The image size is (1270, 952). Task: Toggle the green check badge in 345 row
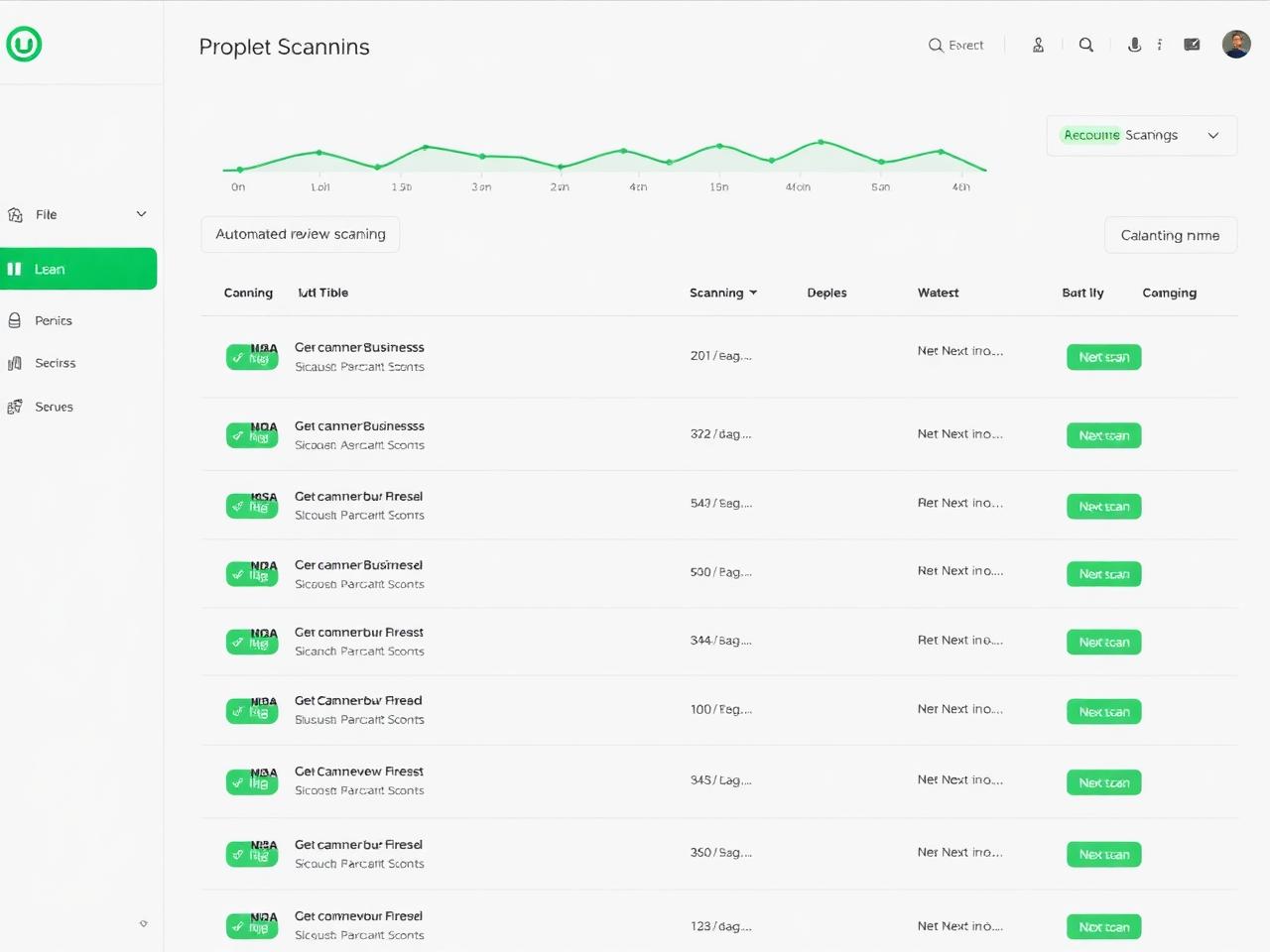(252, 781)
